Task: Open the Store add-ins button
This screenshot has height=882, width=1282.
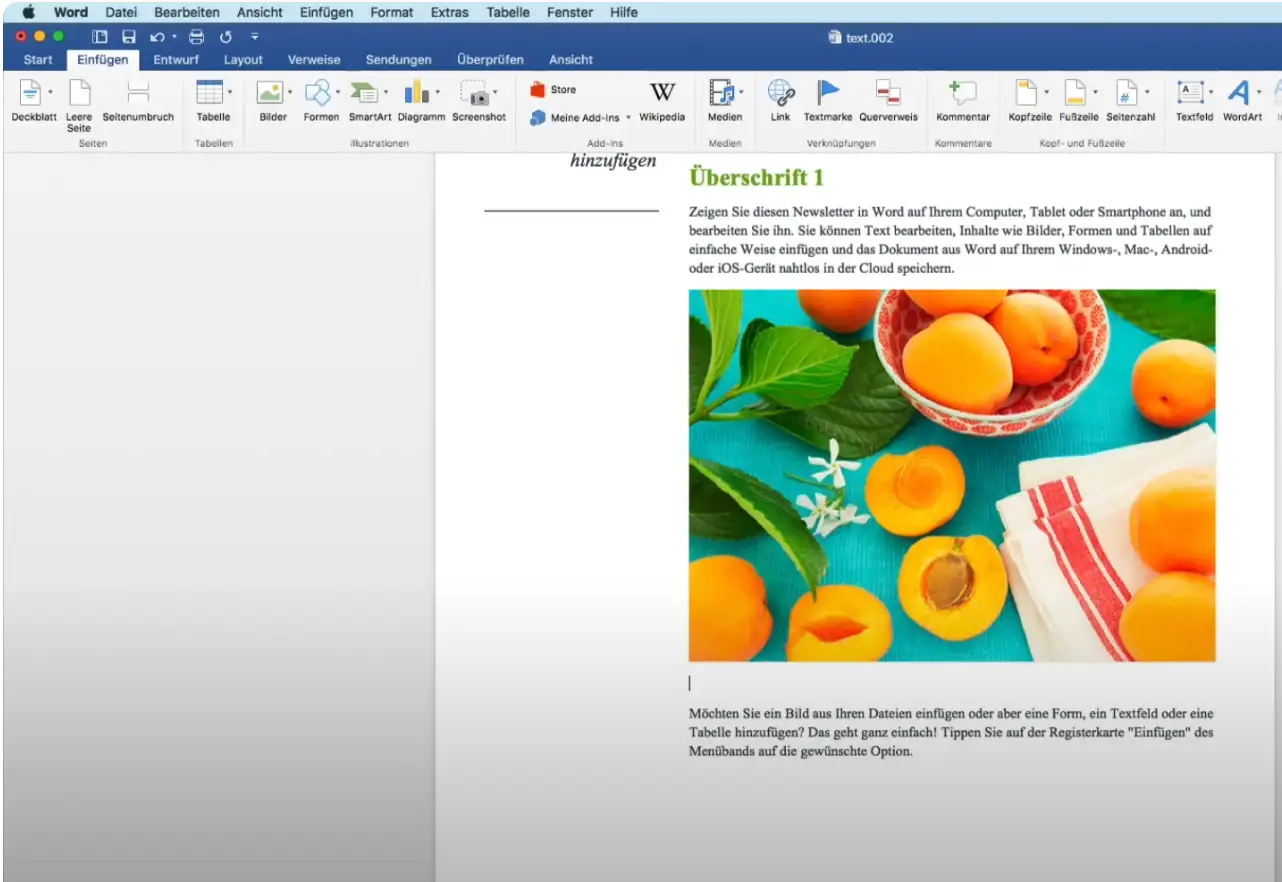Action: tap(553, 90)
